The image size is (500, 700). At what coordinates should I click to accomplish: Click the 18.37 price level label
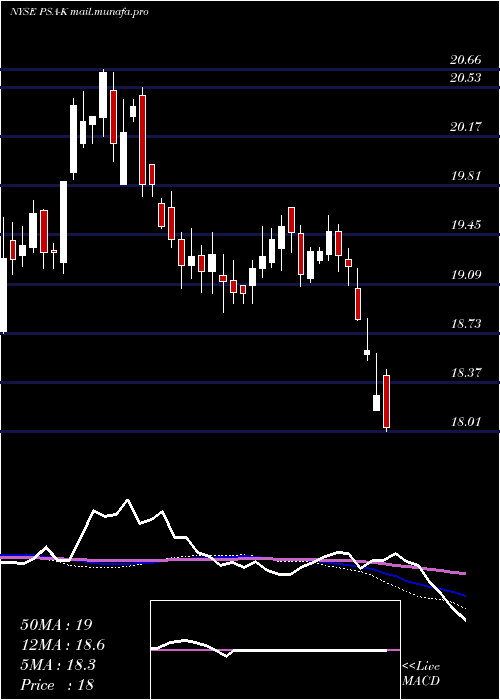point(466,373)
